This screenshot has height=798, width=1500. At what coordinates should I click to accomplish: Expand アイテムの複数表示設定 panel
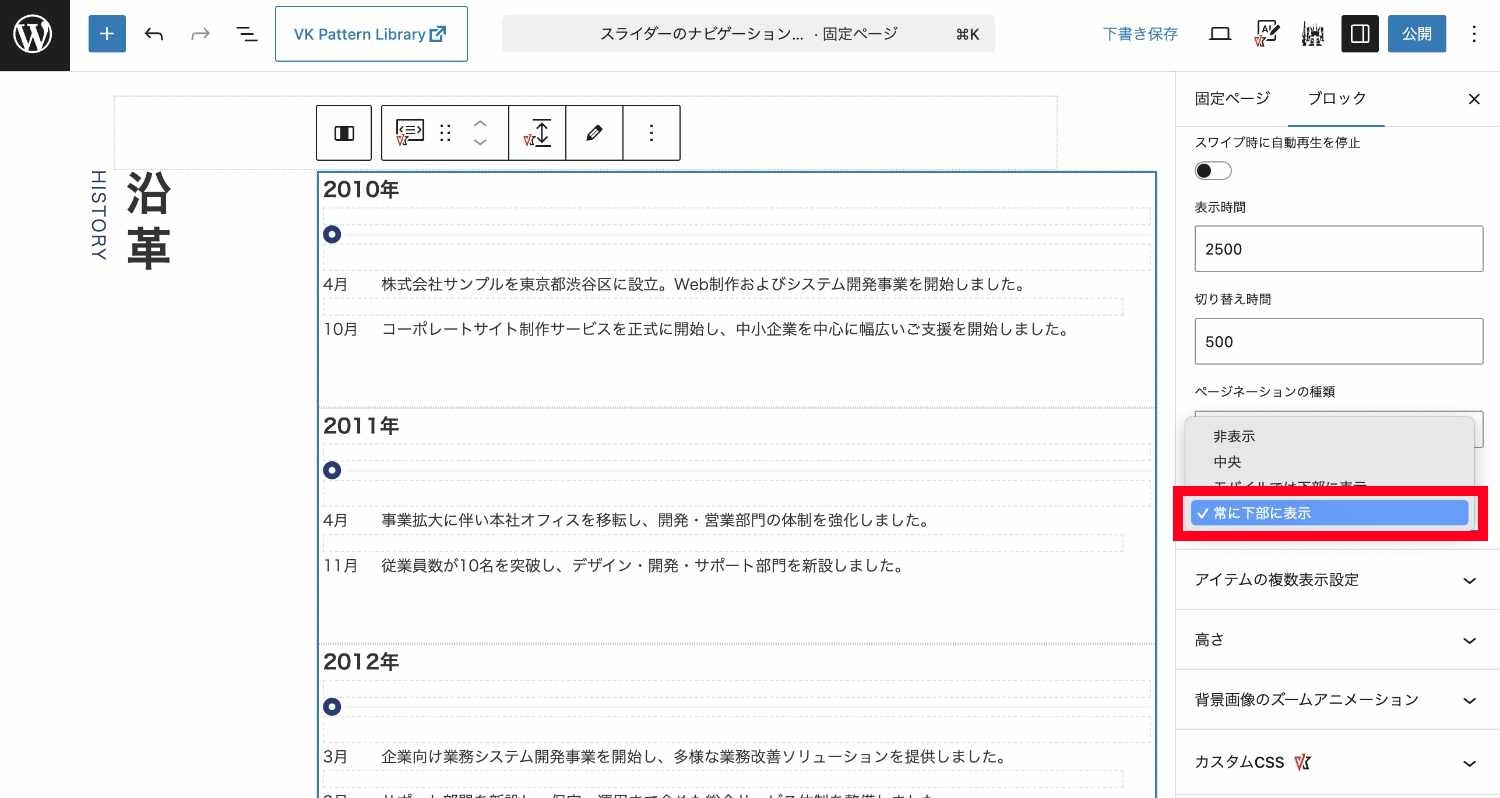point(1337,580)
